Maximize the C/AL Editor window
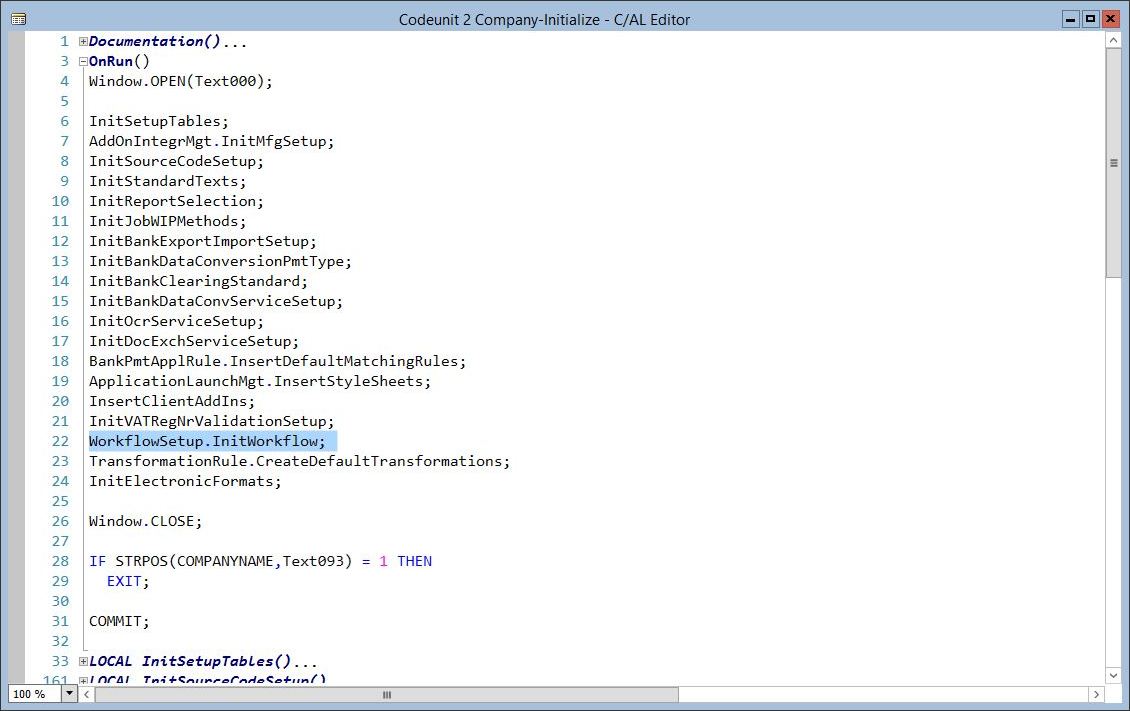This screenshot has width=1130, height=711. pyautogui.click(x=1090, y=19)
